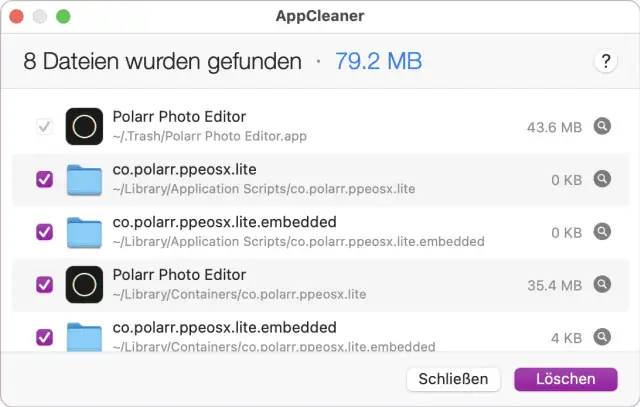
Task: Reveal Polarr Photo Editor.app in Finder via magnifier
Action: pos(601,127)
